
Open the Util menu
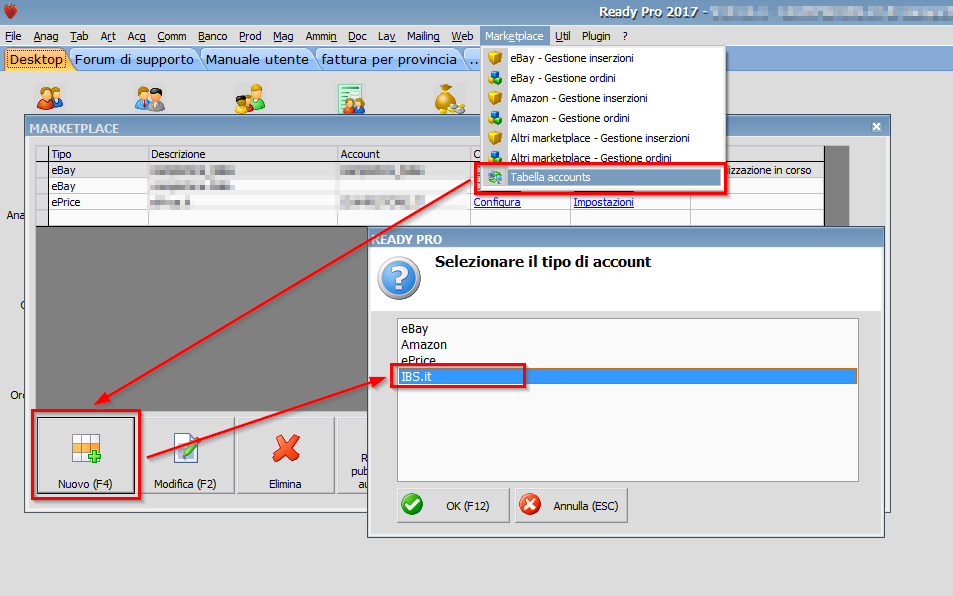(563, 36)
